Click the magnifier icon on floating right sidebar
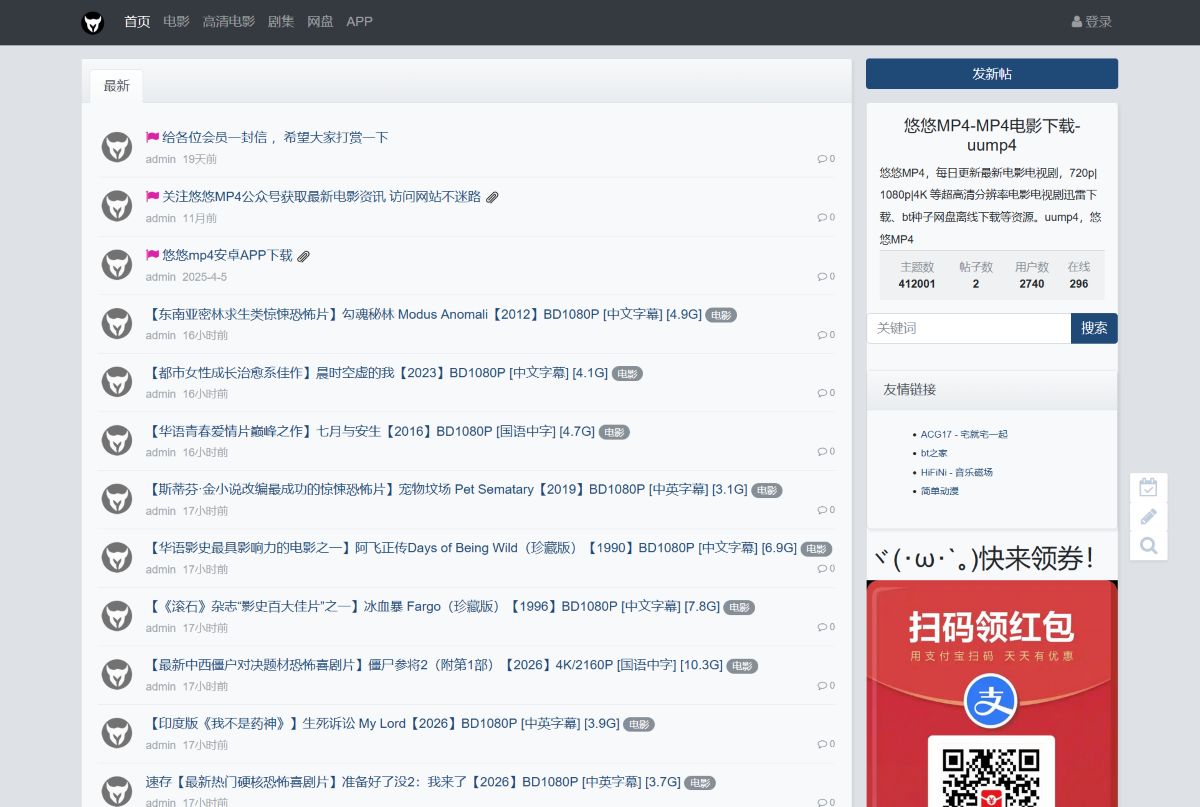Viewport: 1200px width, 807px height. coord(1148,545)
